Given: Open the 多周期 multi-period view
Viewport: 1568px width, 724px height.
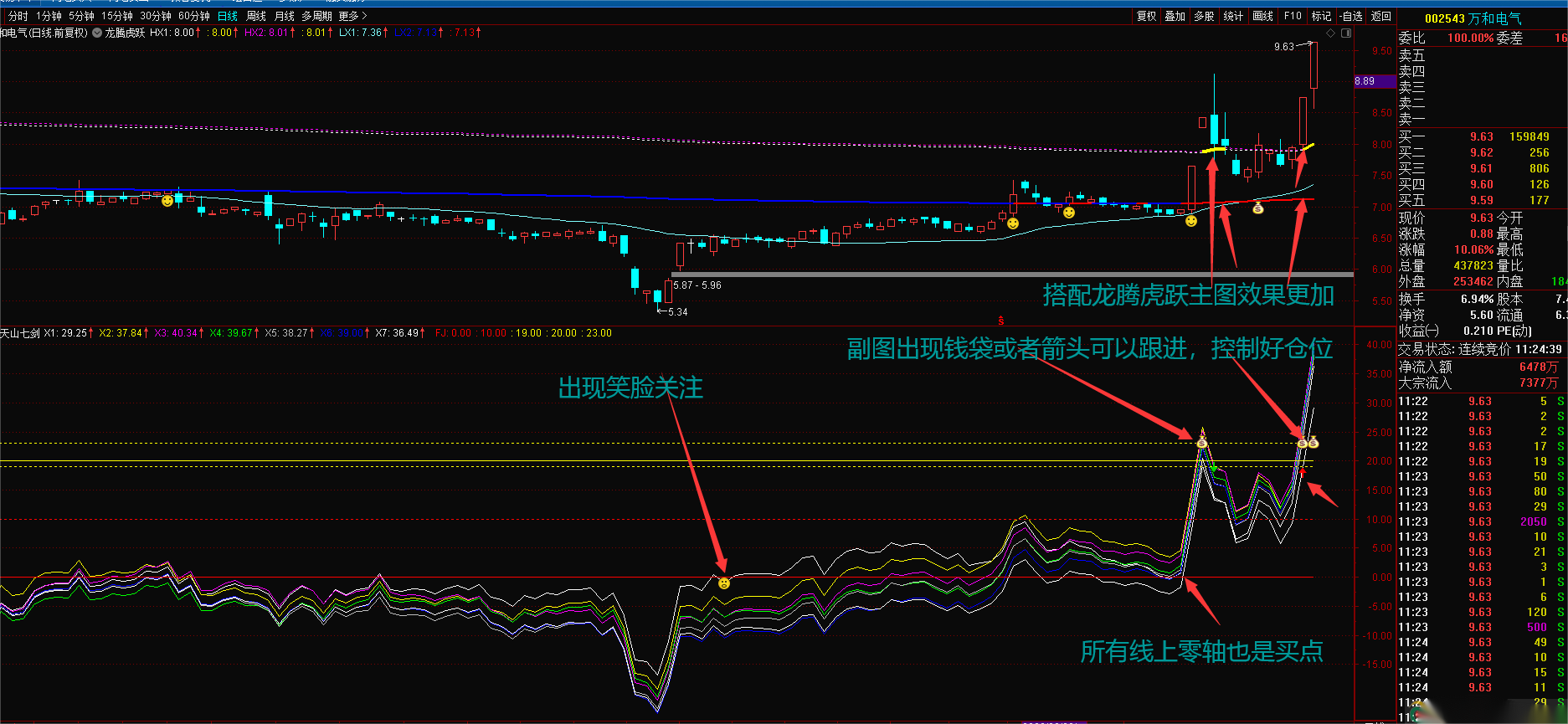Looking at the screenshot, I should (x=316, y=16).
